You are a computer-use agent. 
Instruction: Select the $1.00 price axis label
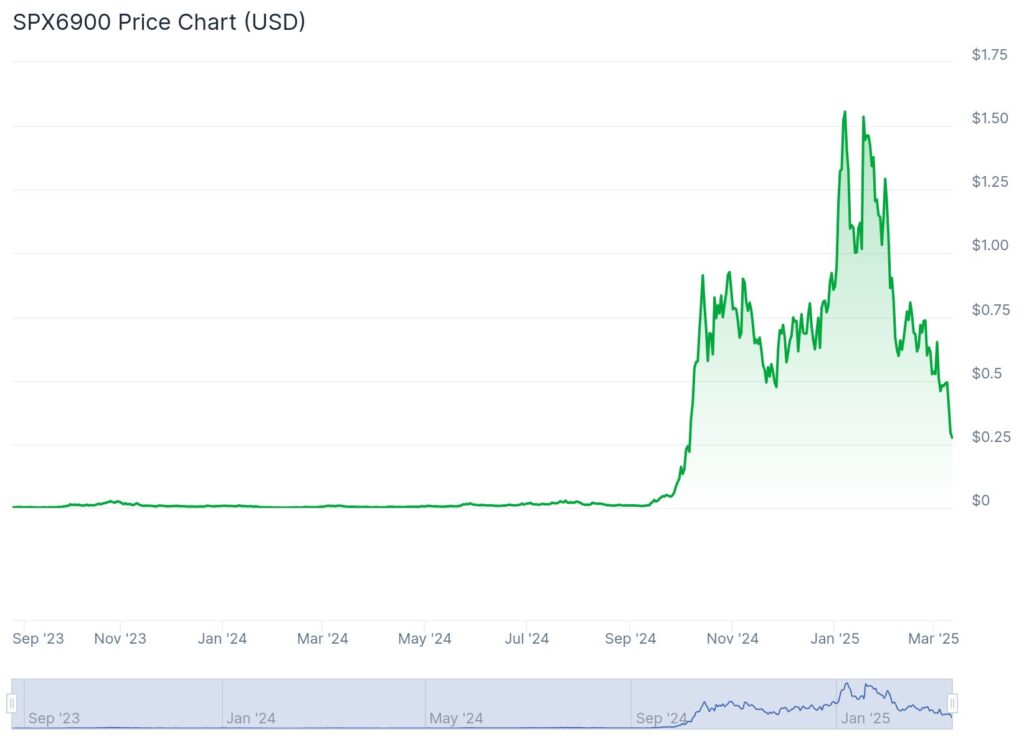989,246
